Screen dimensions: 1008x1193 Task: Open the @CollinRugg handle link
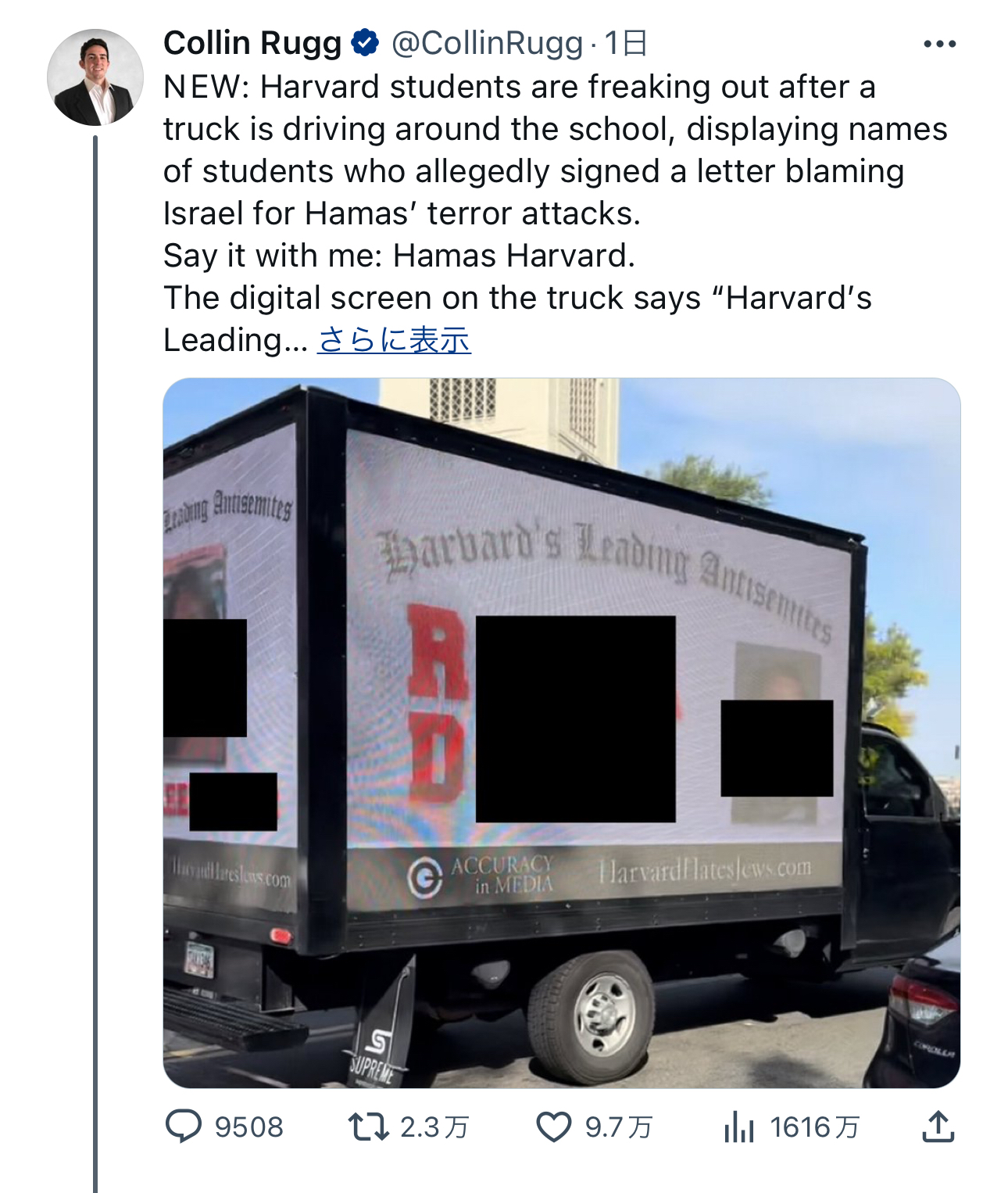(x=487, y=43)
